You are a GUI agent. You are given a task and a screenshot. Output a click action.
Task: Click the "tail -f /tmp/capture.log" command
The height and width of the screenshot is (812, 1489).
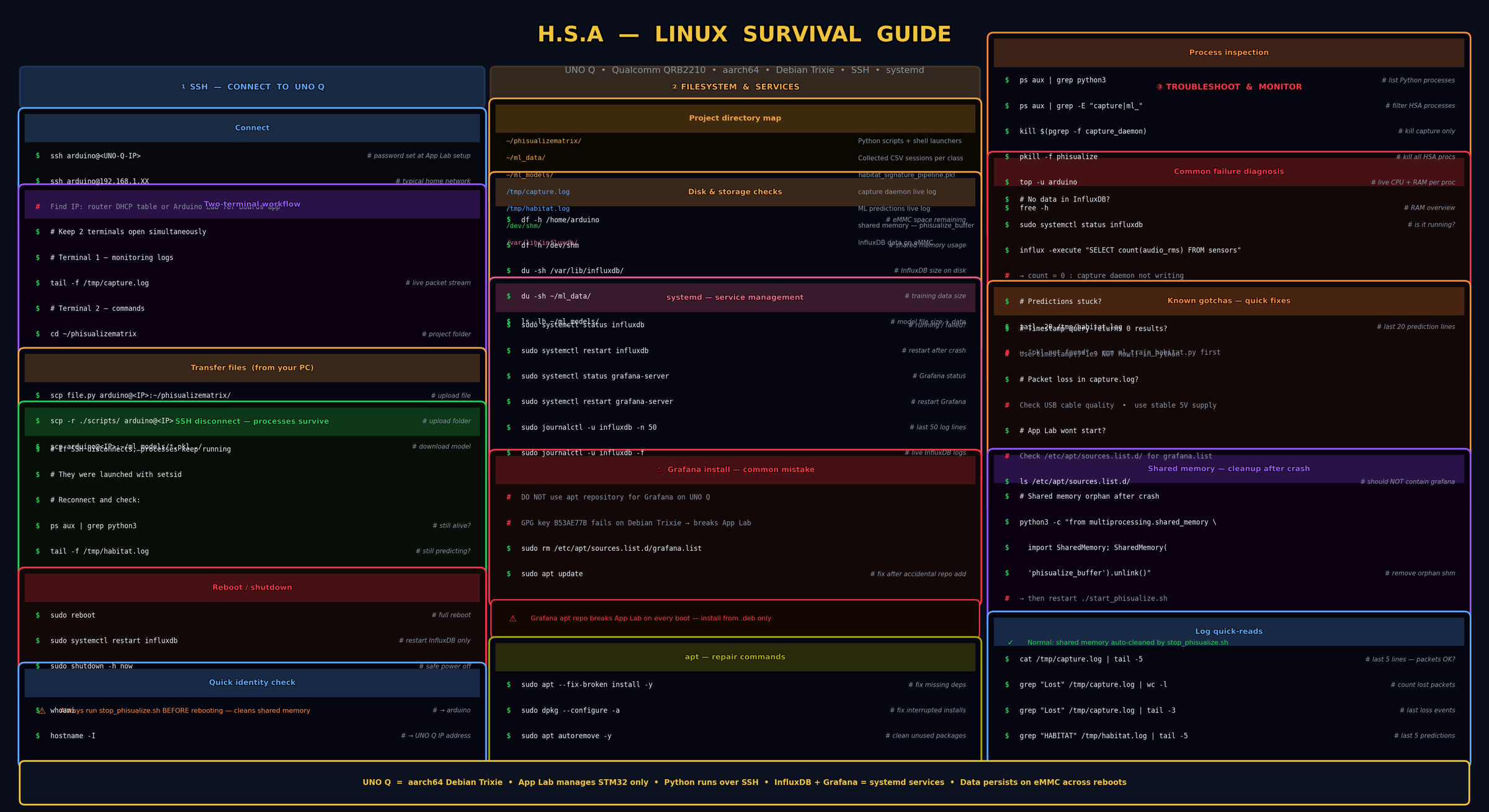tap(100, 283)
